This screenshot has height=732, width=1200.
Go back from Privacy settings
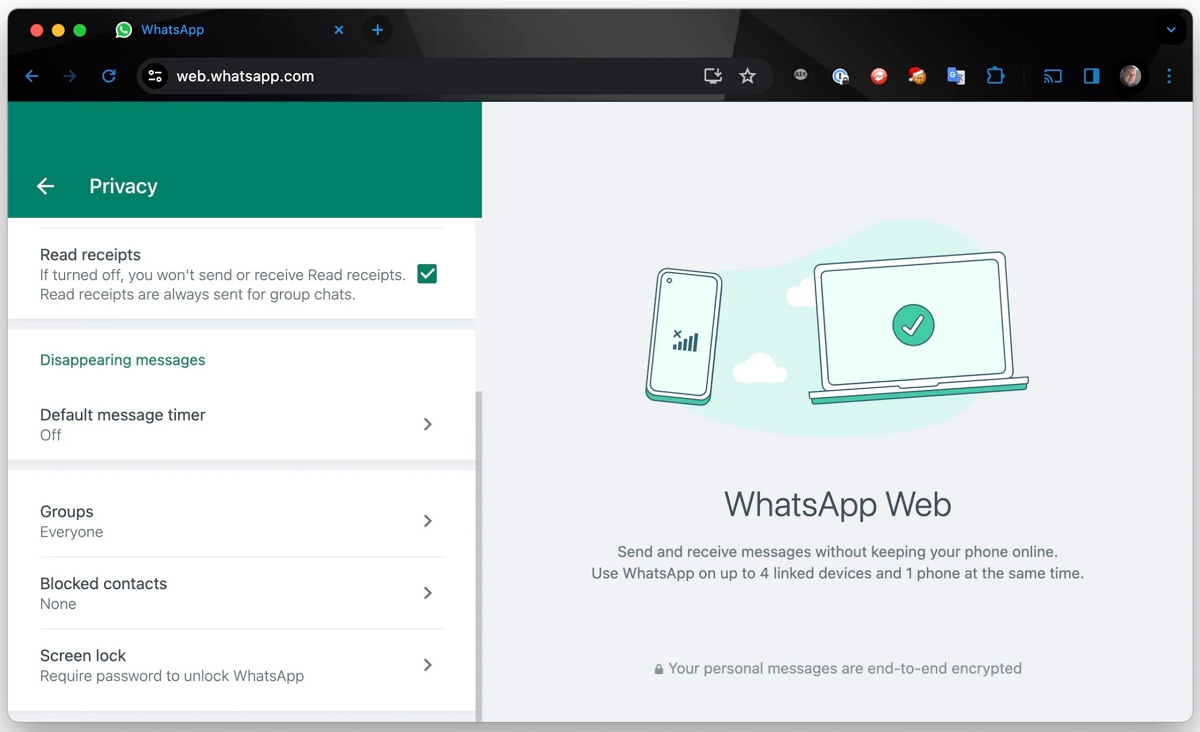coord(45,186)
